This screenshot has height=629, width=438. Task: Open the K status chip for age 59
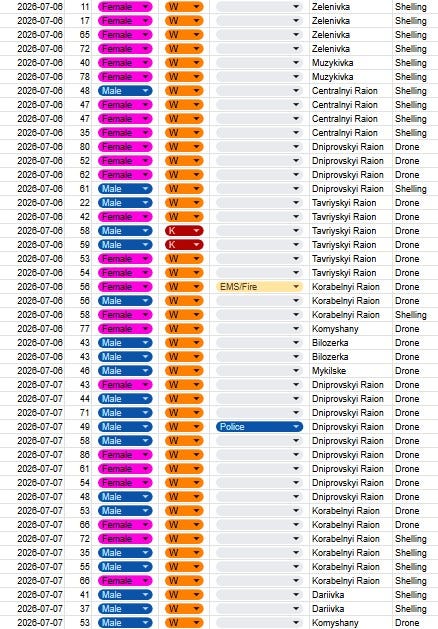pos(184,245)
